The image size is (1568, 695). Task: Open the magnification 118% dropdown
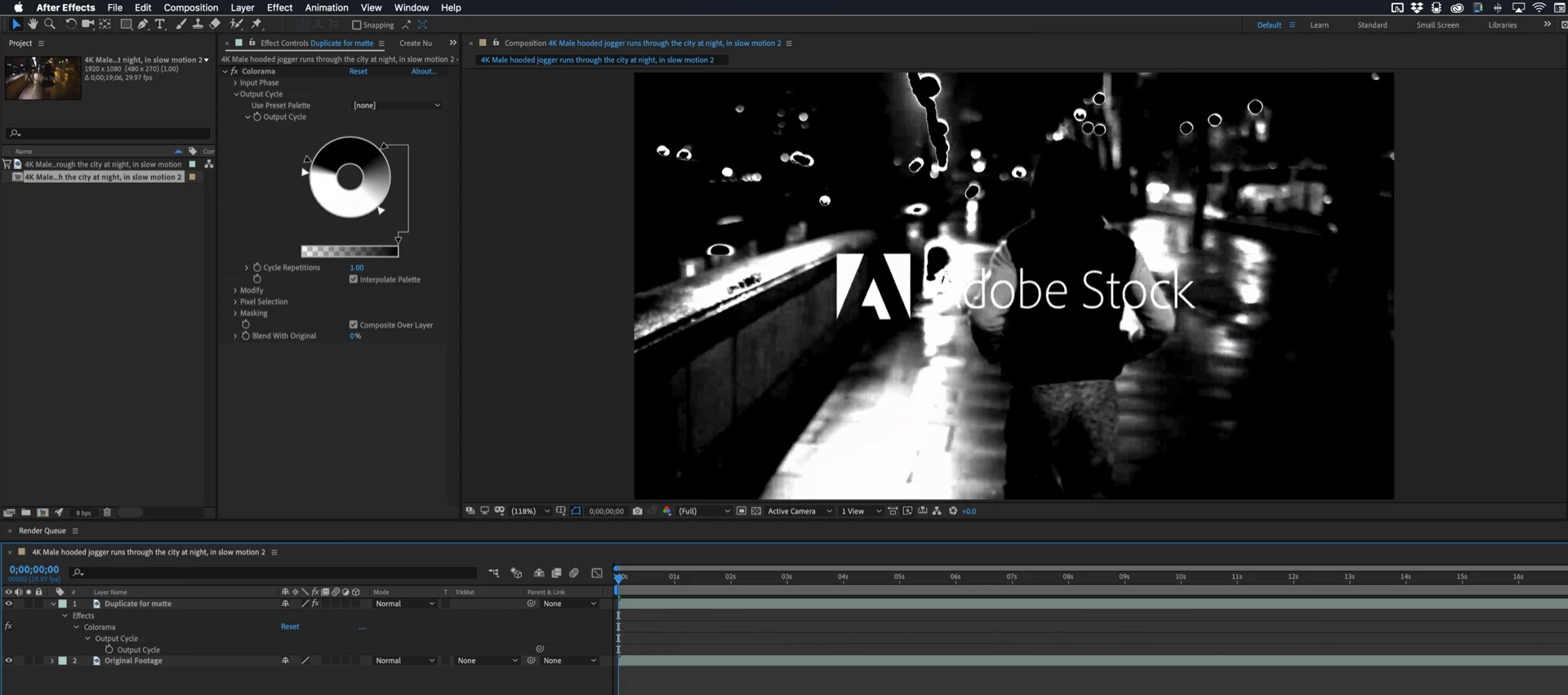[x=531, y=511]
